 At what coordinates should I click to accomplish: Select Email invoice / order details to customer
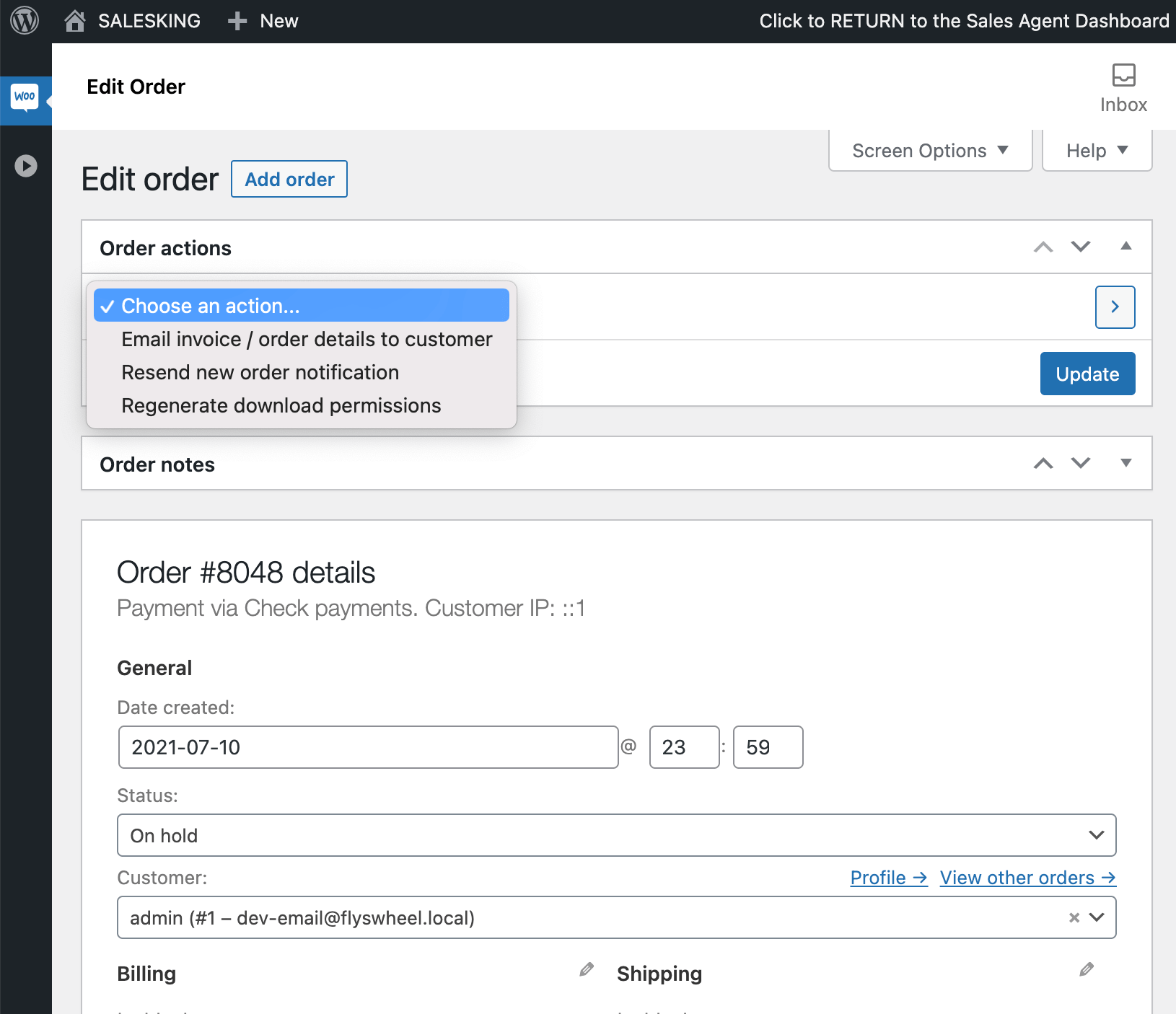pyautogui.click(x=302, y=339)
